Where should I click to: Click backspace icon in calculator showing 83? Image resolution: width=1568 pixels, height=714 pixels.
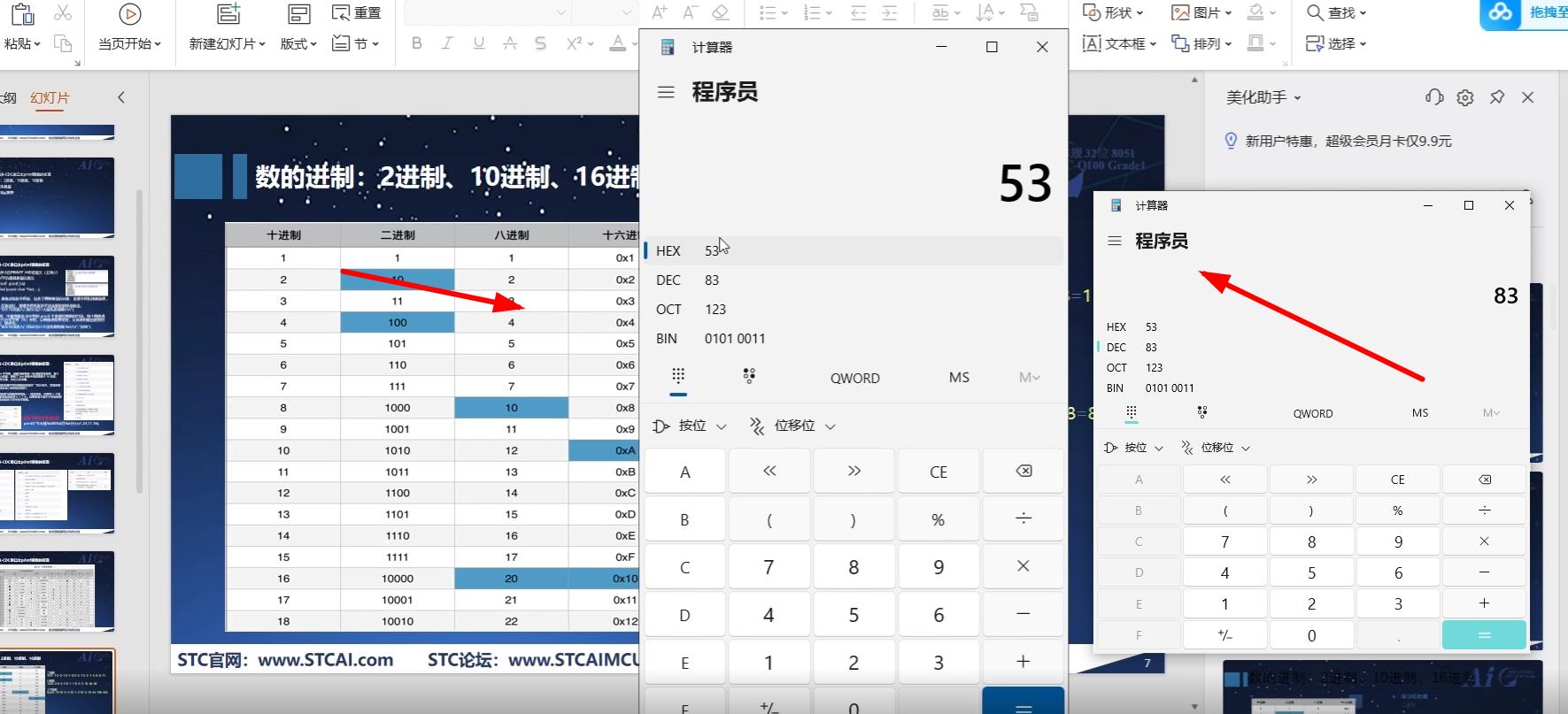[x=1485, y=480]
